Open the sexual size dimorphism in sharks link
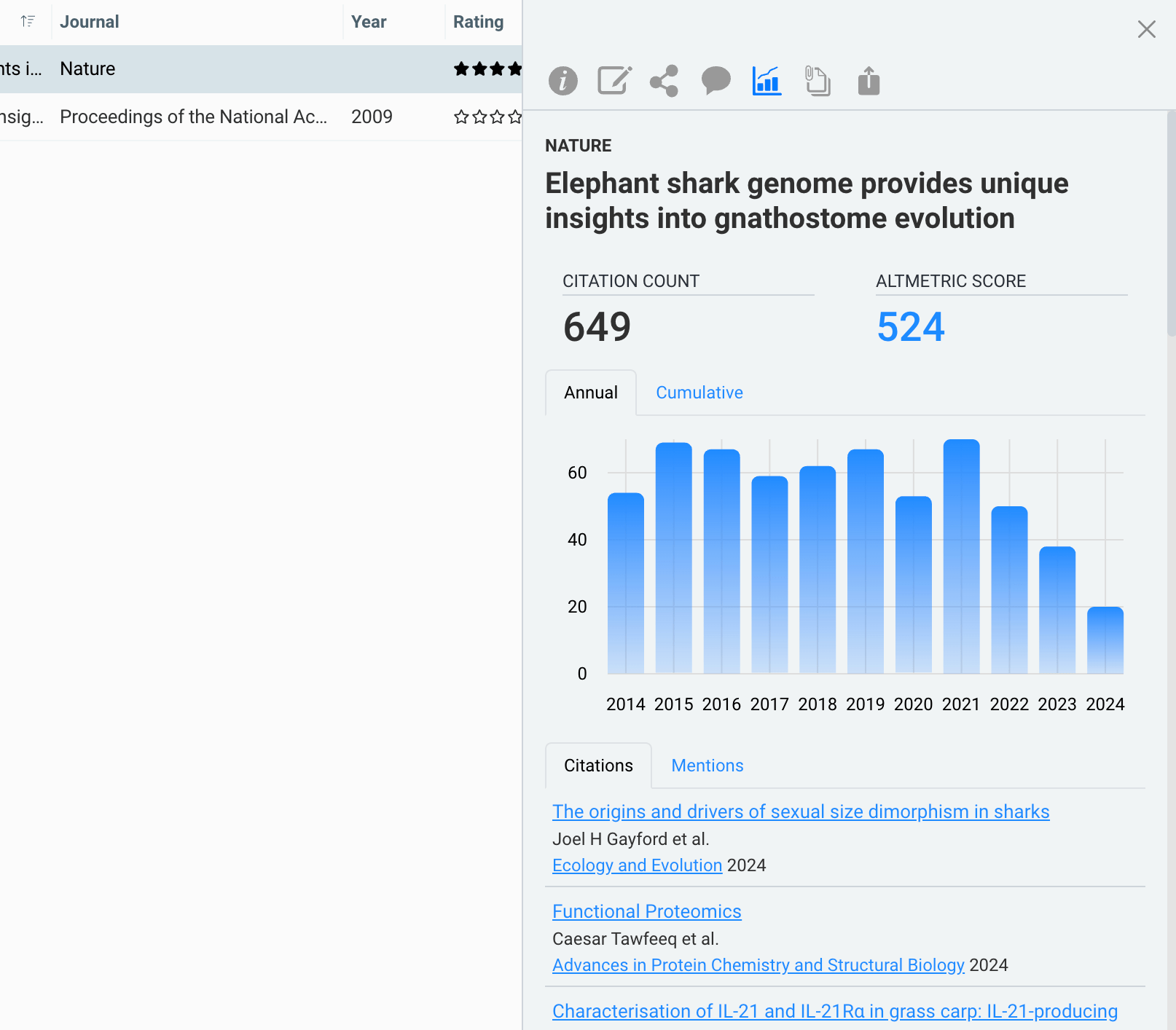 tap(800, 811)
